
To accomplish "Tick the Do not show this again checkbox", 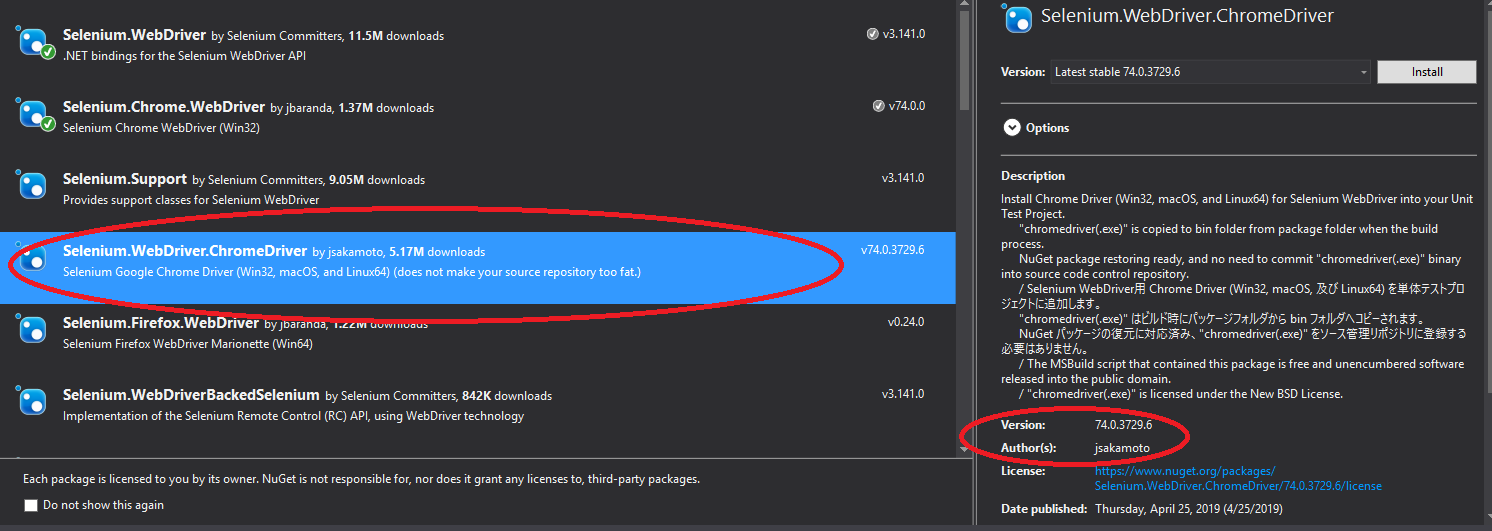I will pos(31,505).
